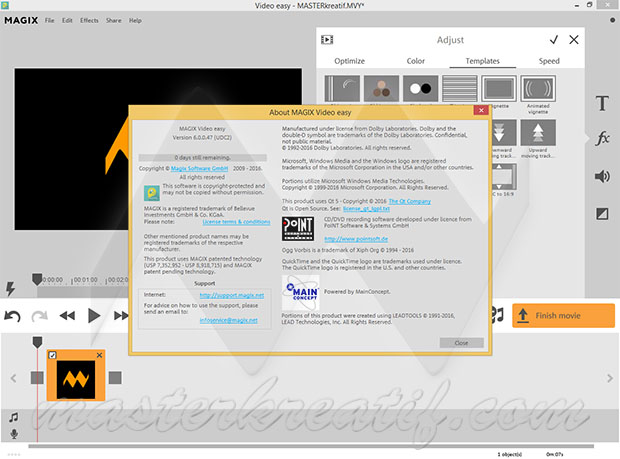
Task: Close the Adjust panel with the X
Action: (x=574, y=40)
